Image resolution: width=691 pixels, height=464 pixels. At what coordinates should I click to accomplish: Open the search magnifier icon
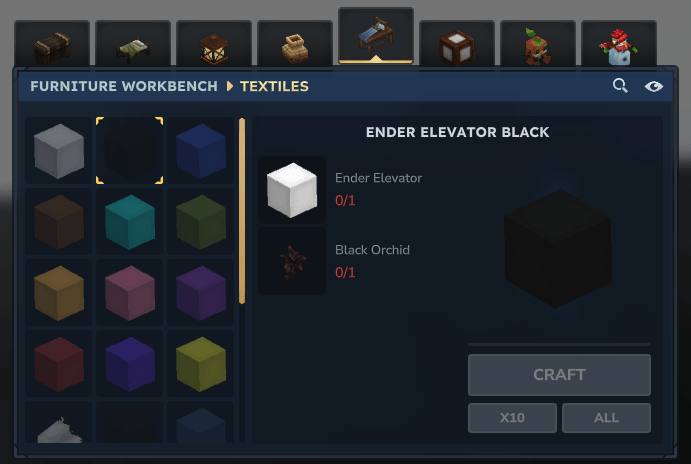coord(620,85)
